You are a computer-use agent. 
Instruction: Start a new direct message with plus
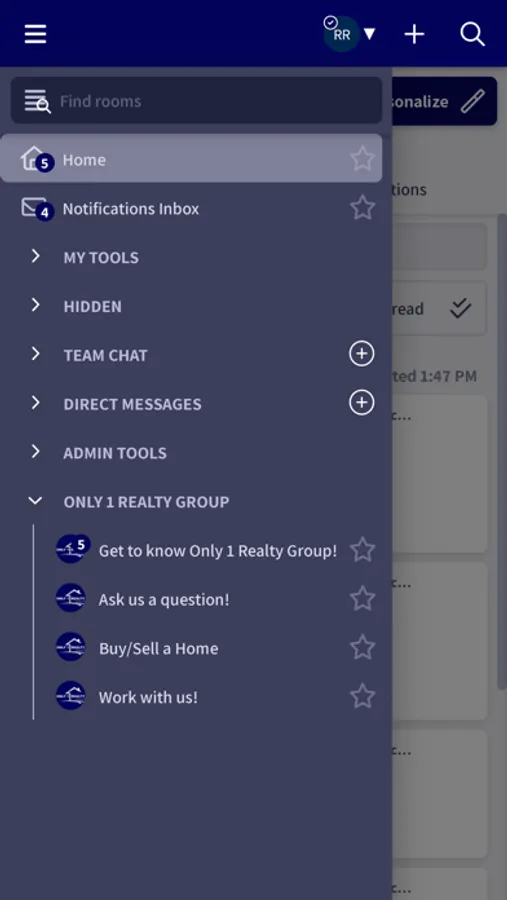click(x=362, y=403)
